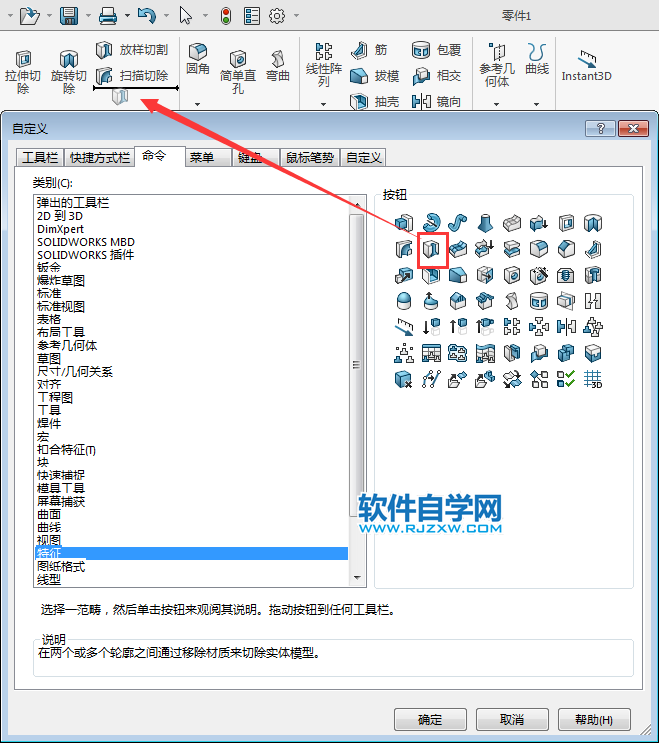Choose the 3D grid button icon
This screenshot has width=659, height=743.
(593, 379)
